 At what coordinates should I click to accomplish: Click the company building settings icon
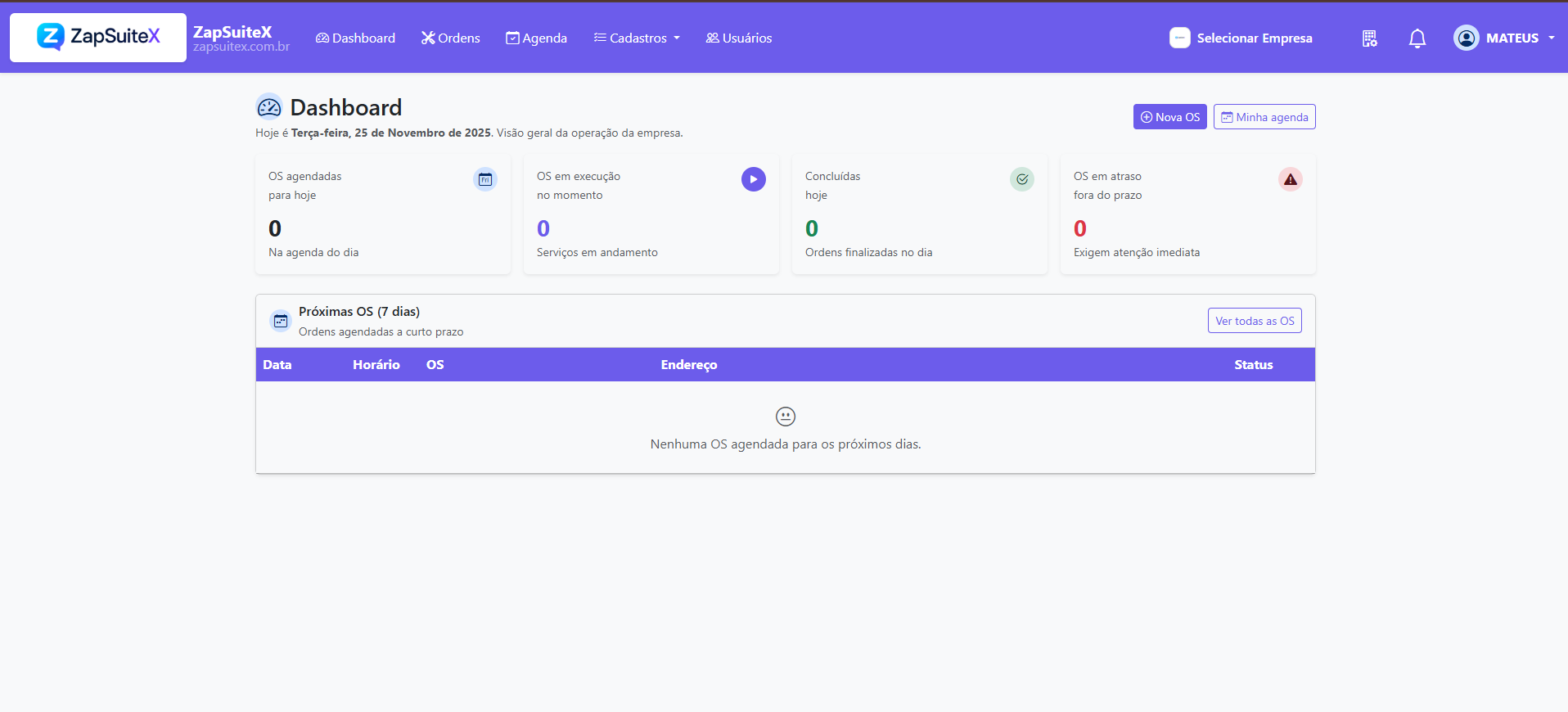(x=1369, y=38)
